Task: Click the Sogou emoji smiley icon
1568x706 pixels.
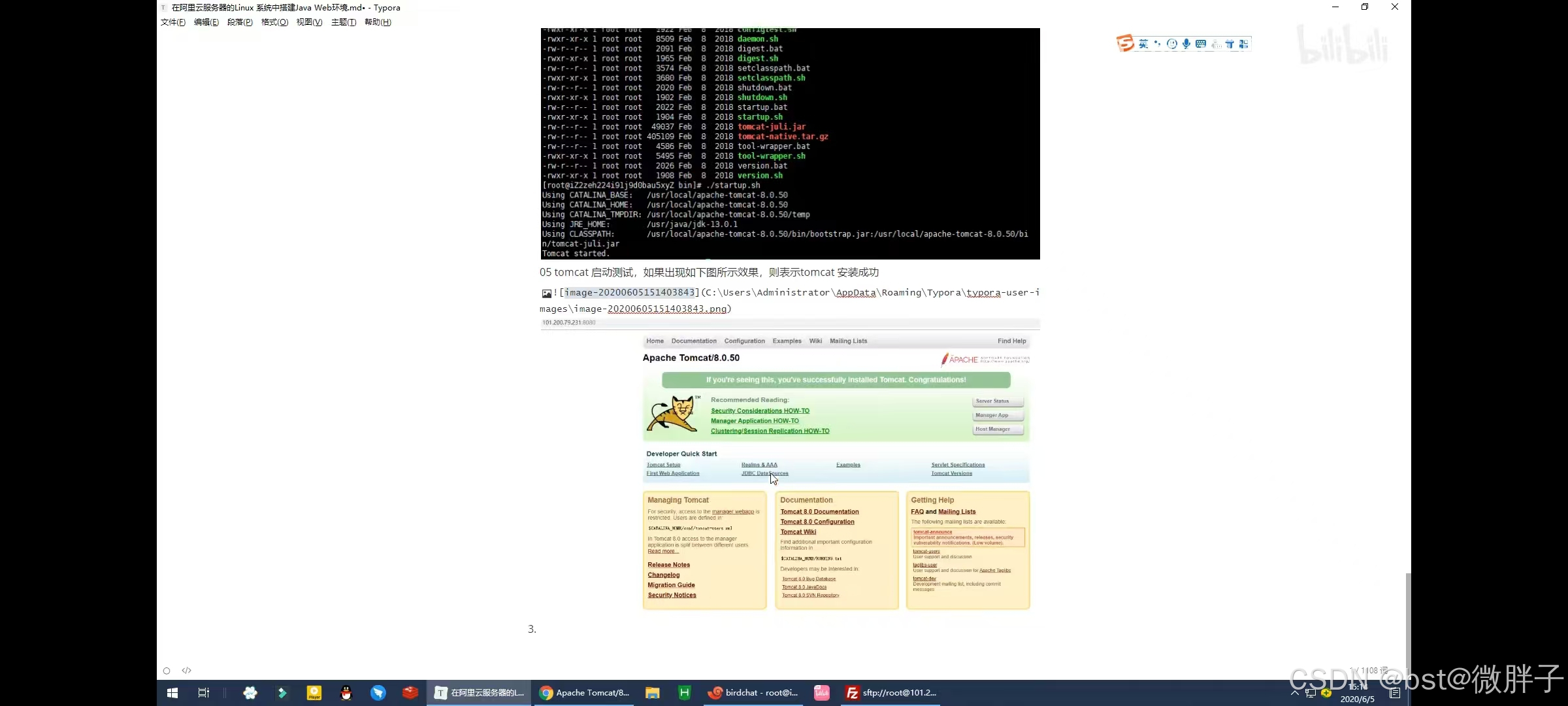Action: tap(1172, 44)
